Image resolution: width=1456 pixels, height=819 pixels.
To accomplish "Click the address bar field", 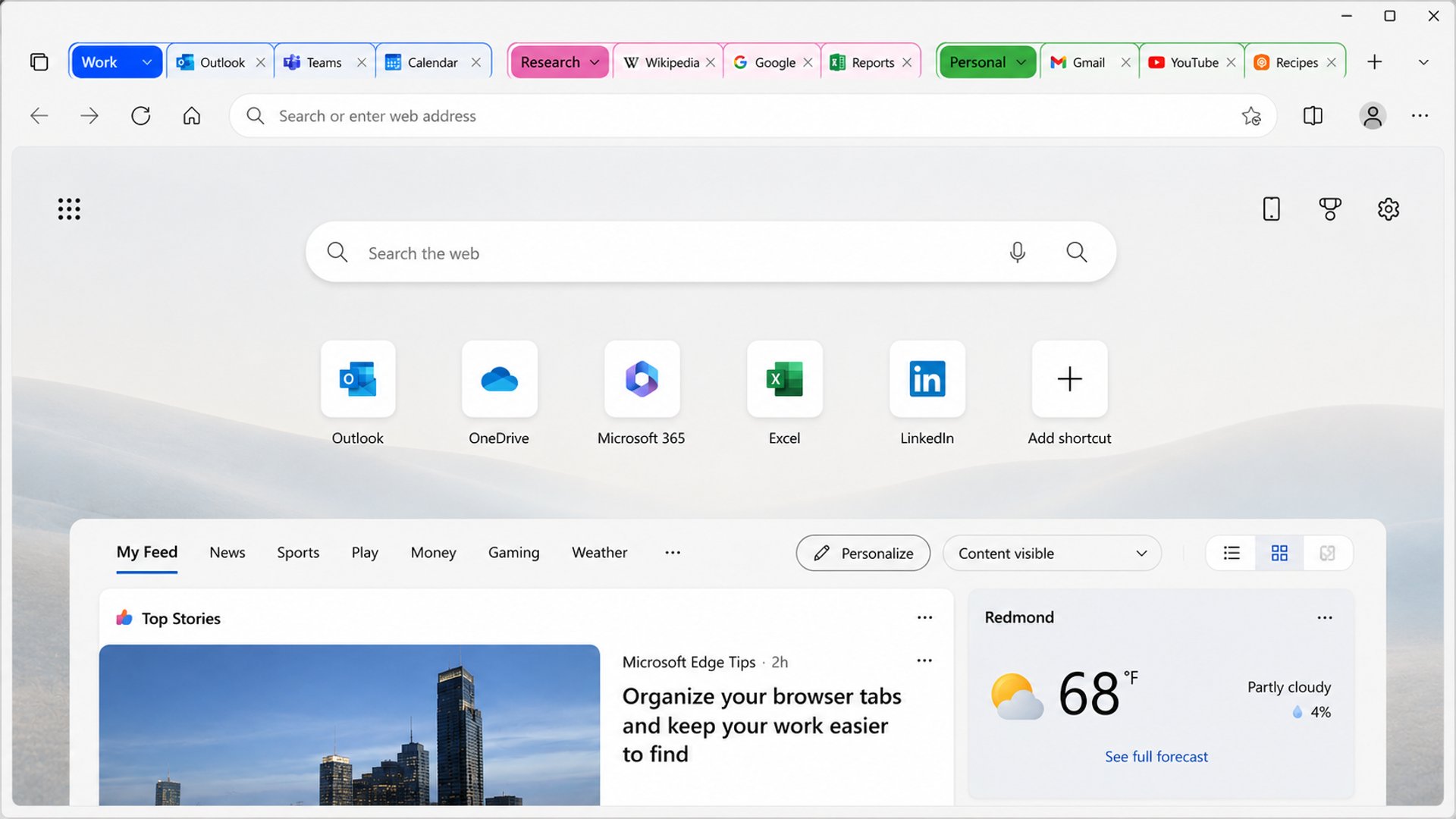I will coord(753,116).
